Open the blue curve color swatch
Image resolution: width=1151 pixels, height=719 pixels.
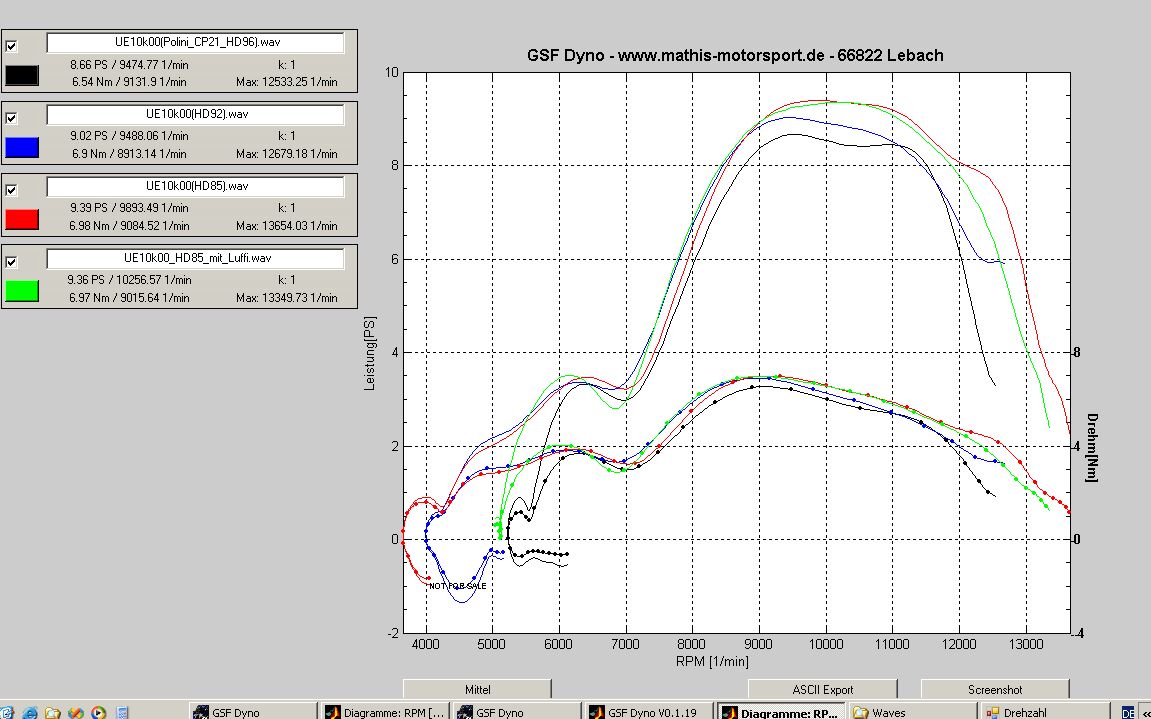[x=22, y=147]
